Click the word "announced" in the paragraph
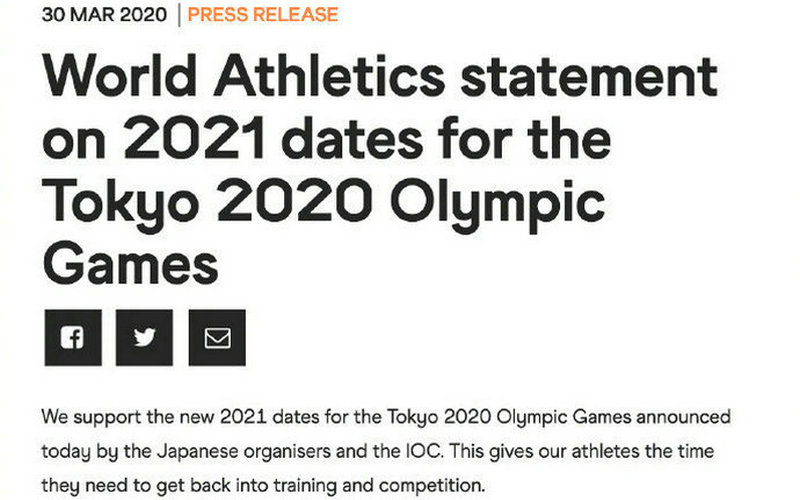Image resolution: width=800 pixels, height=500 pixels. pyautogui.click(x=680, y=416)
